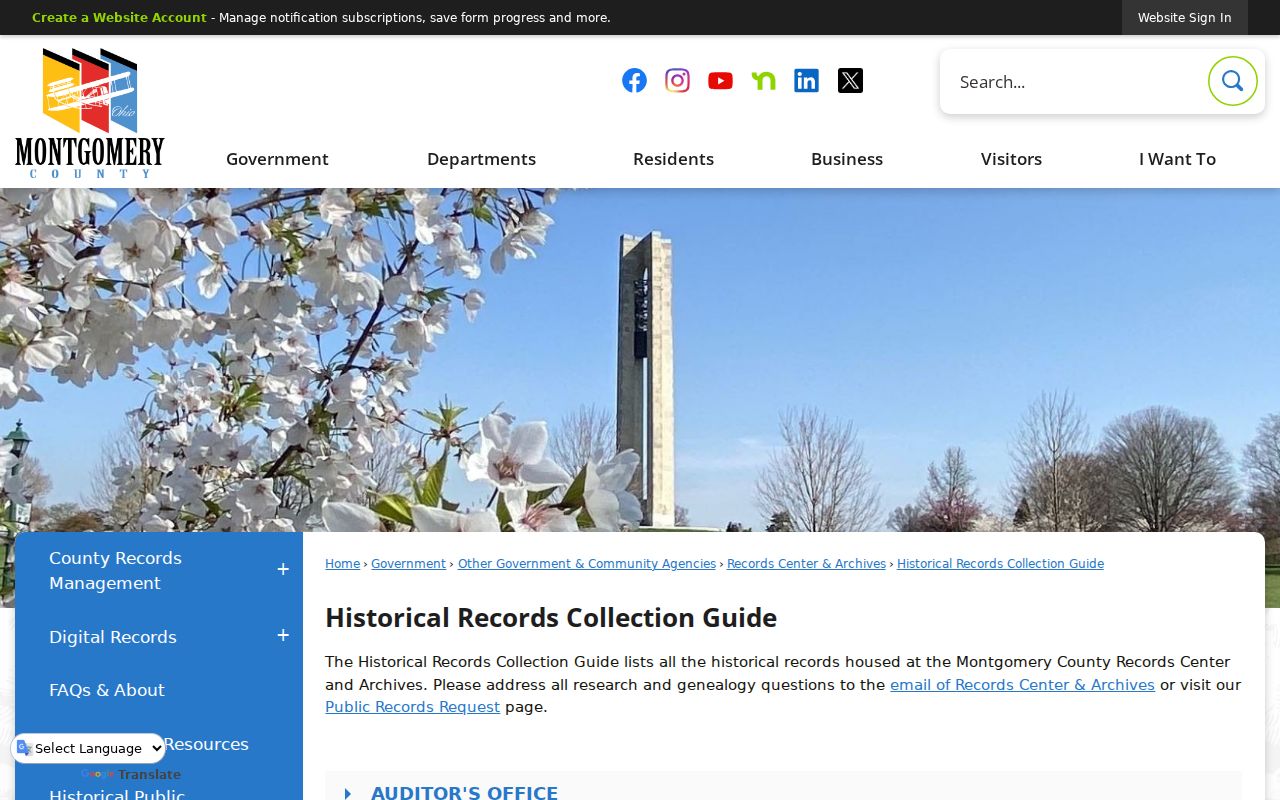Image resolution: width=1280 pixels, height=800 pixels.
Task: Expand the County Records Management submenu
Action: click(283, 570)
